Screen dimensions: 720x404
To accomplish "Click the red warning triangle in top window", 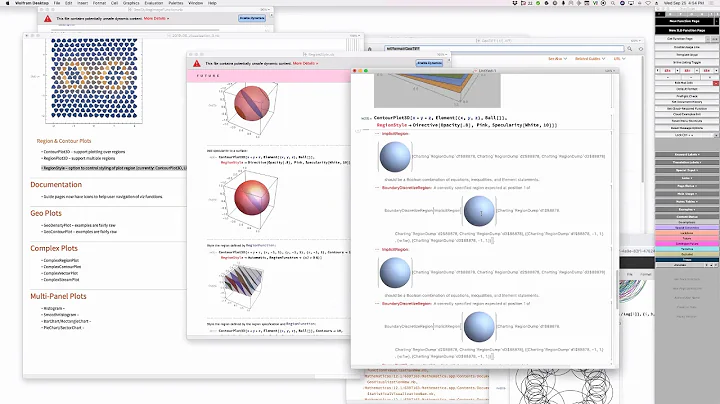I will (x=48, y=18).
